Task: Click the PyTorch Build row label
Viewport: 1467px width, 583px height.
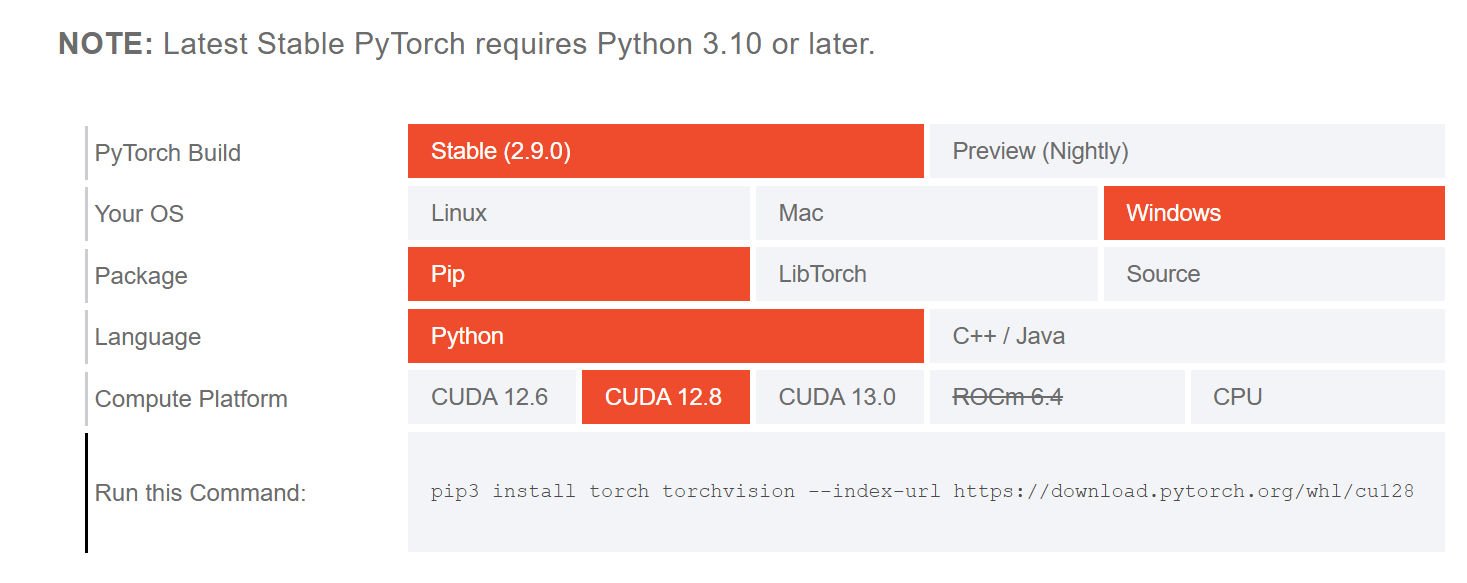Action: click(167, 153)
